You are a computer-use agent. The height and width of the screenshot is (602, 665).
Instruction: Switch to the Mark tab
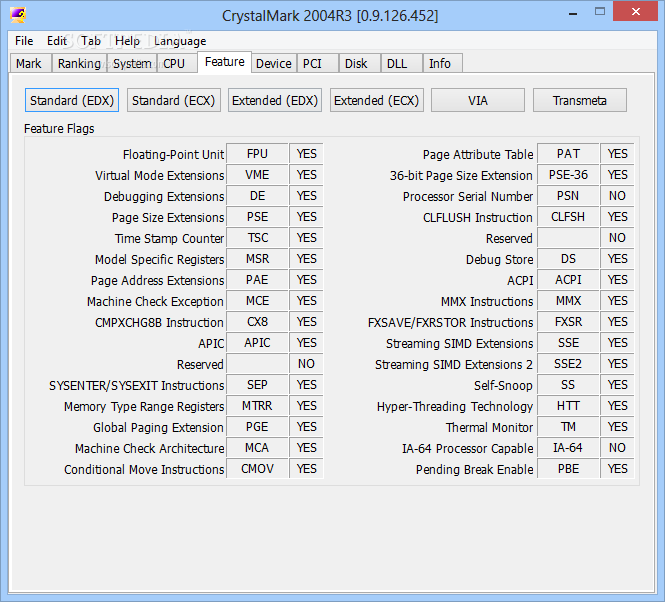(30, 64)
